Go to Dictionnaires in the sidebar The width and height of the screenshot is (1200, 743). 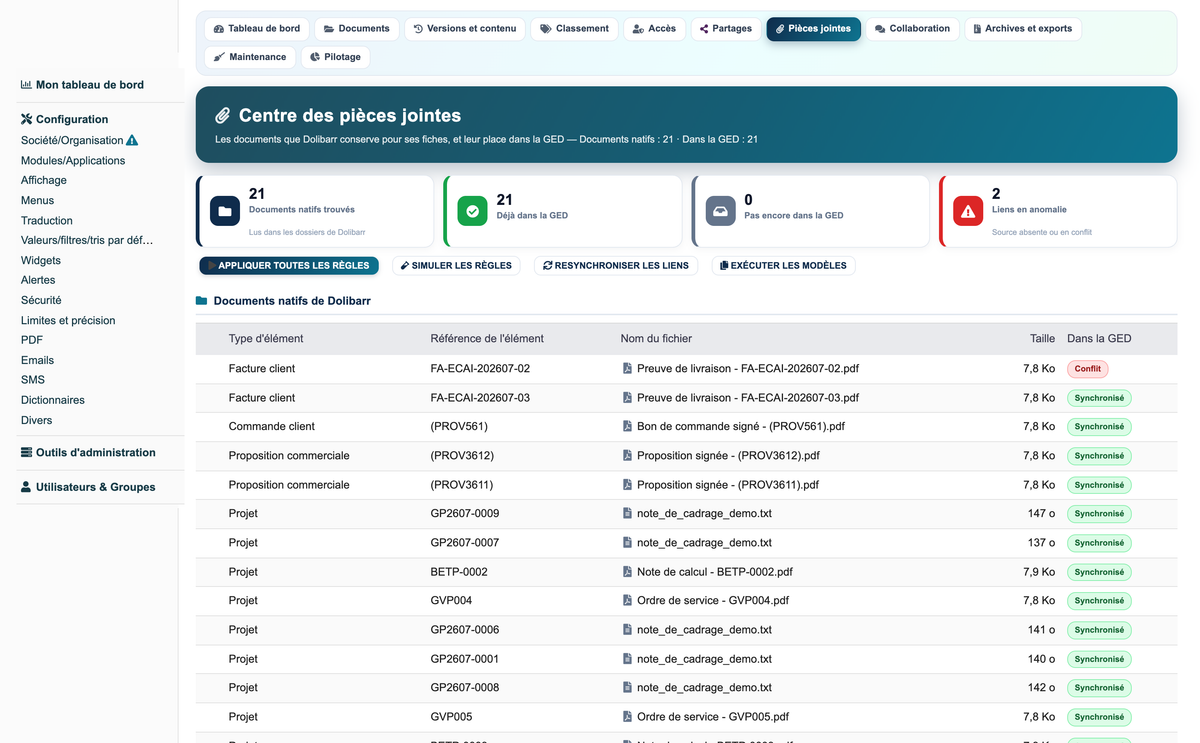tap(53, 400)
